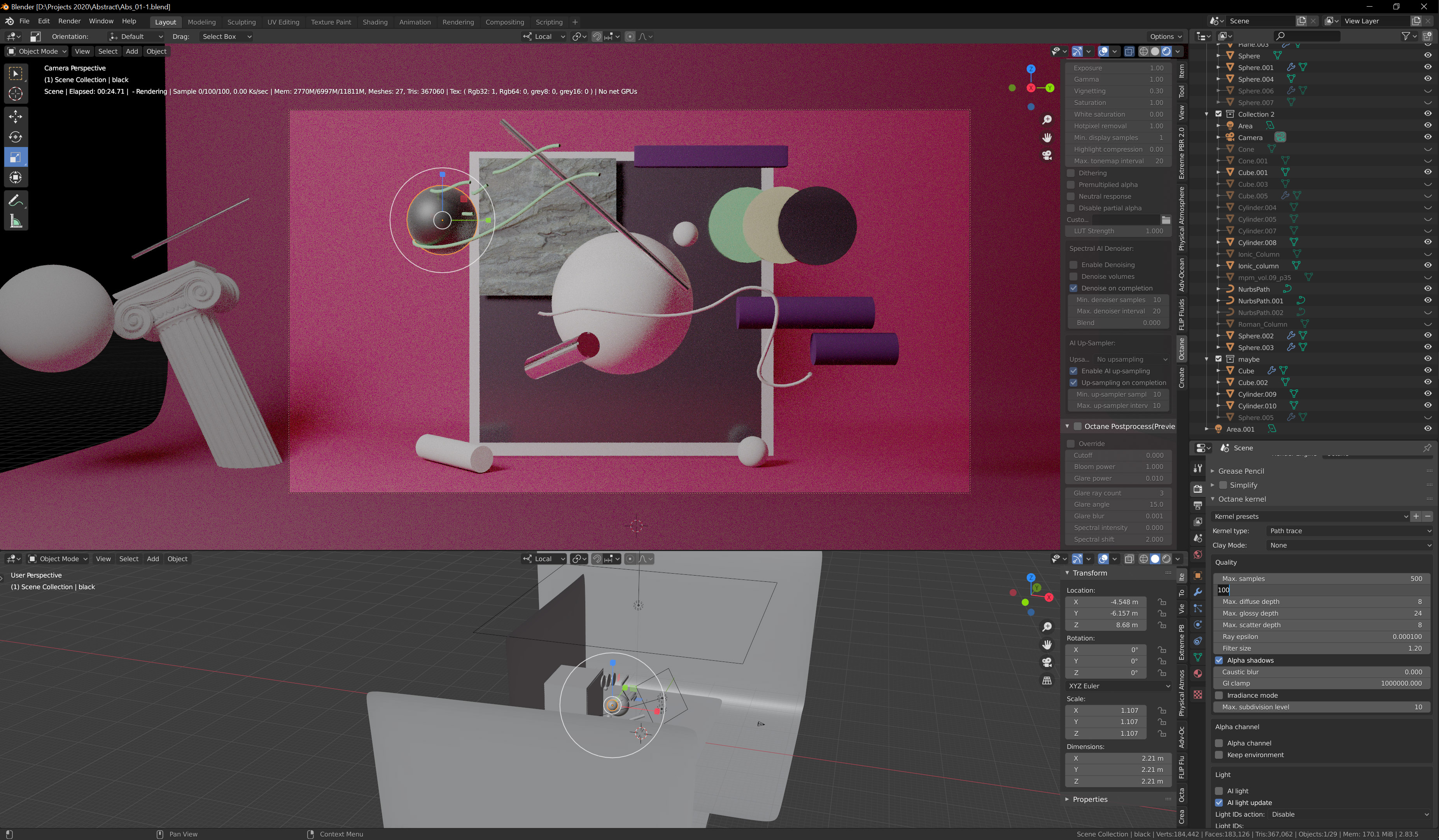The width and height of the screenshot is (1439, 840).
Task: Click the Cursor tool icon
Action: click(x=16, y=94)
